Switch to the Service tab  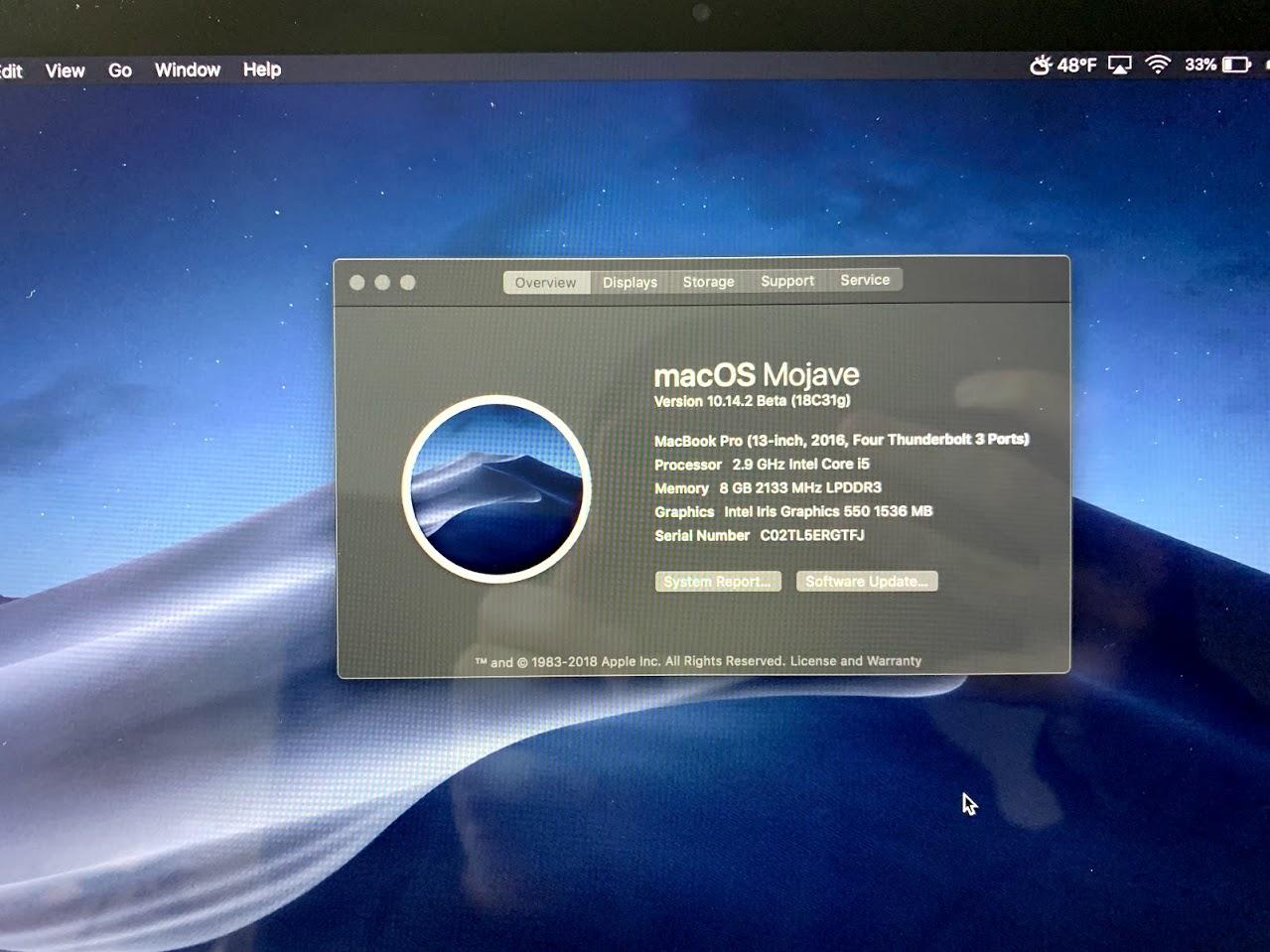pyautogui.click(x=865, y=280)
